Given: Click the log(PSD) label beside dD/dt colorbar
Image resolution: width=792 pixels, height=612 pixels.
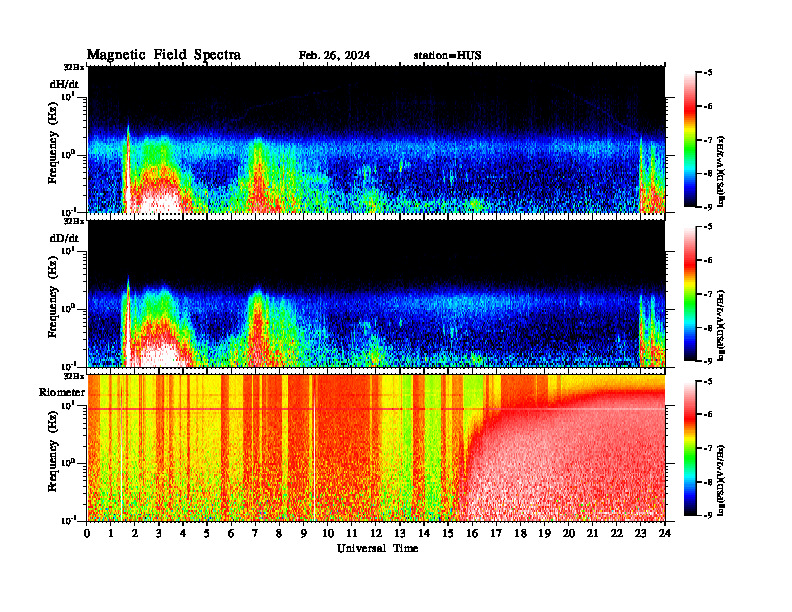Looking at the screenshot, I should tap(722, 325).
